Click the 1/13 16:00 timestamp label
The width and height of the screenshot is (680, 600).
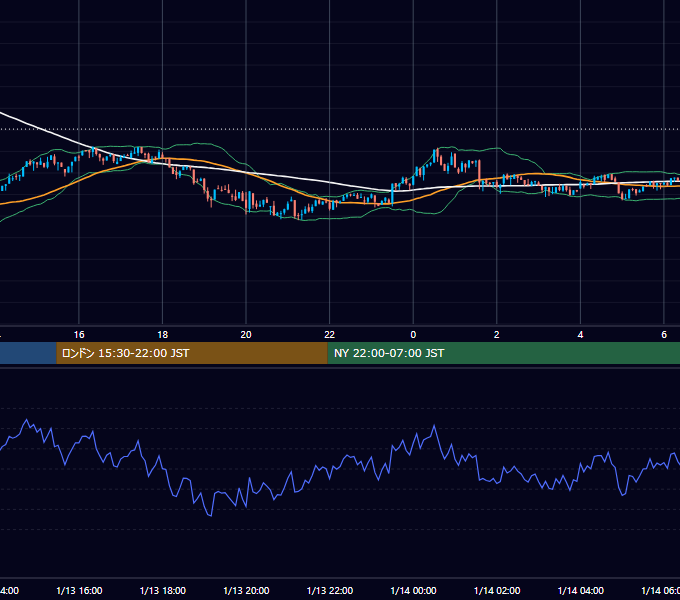click(79, 590)
